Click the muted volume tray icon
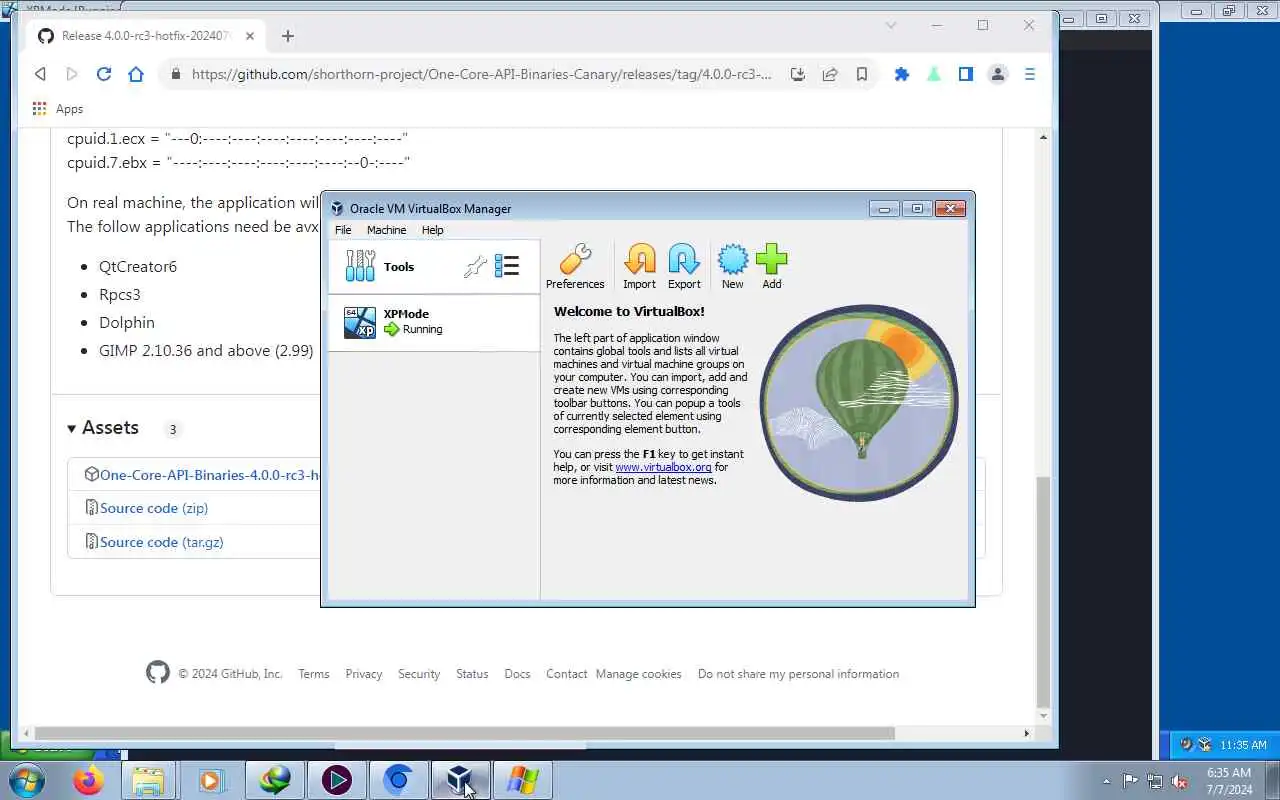 (1180, 781)
